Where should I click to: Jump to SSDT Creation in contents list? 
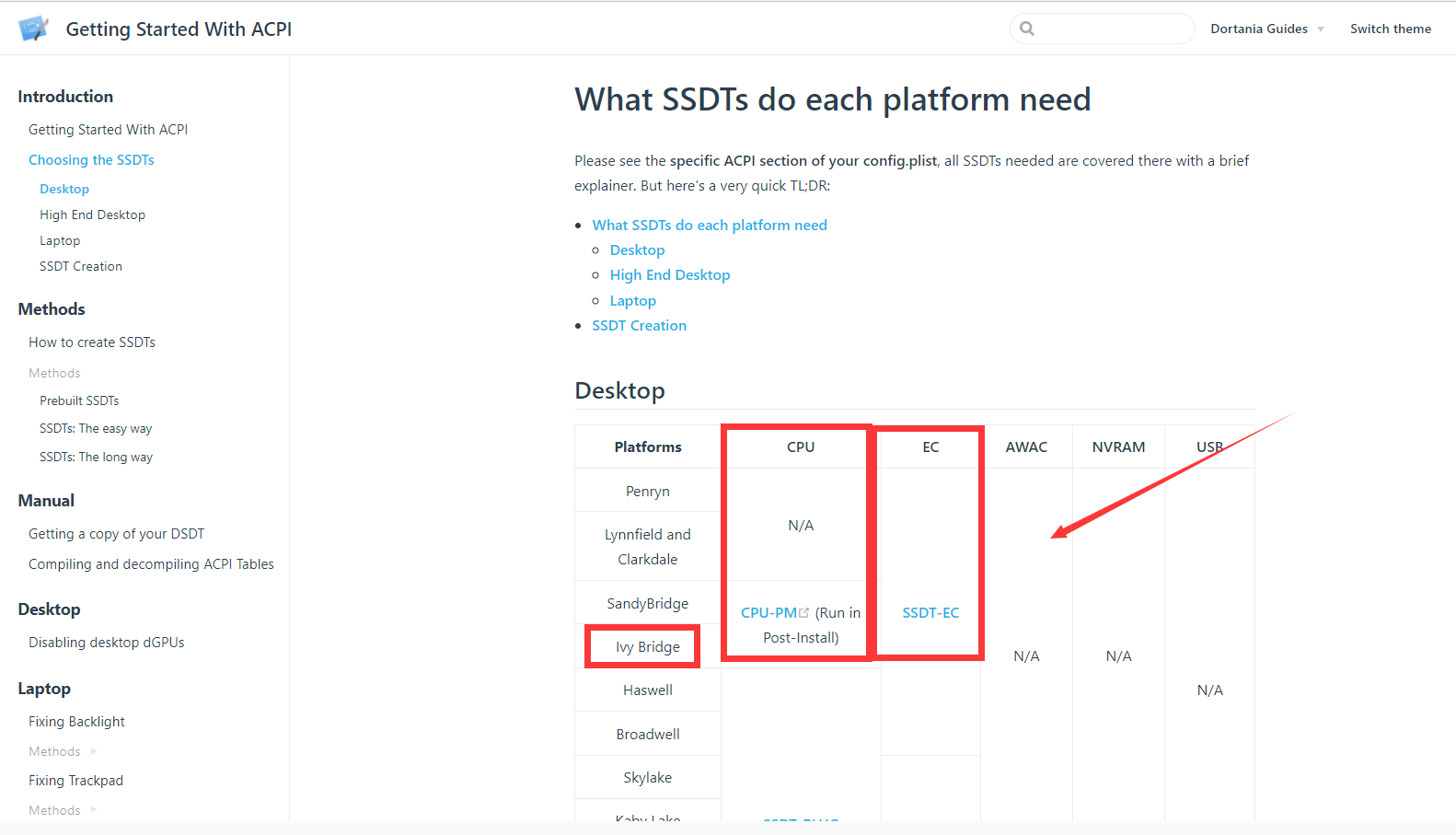(x=639, y=325)
